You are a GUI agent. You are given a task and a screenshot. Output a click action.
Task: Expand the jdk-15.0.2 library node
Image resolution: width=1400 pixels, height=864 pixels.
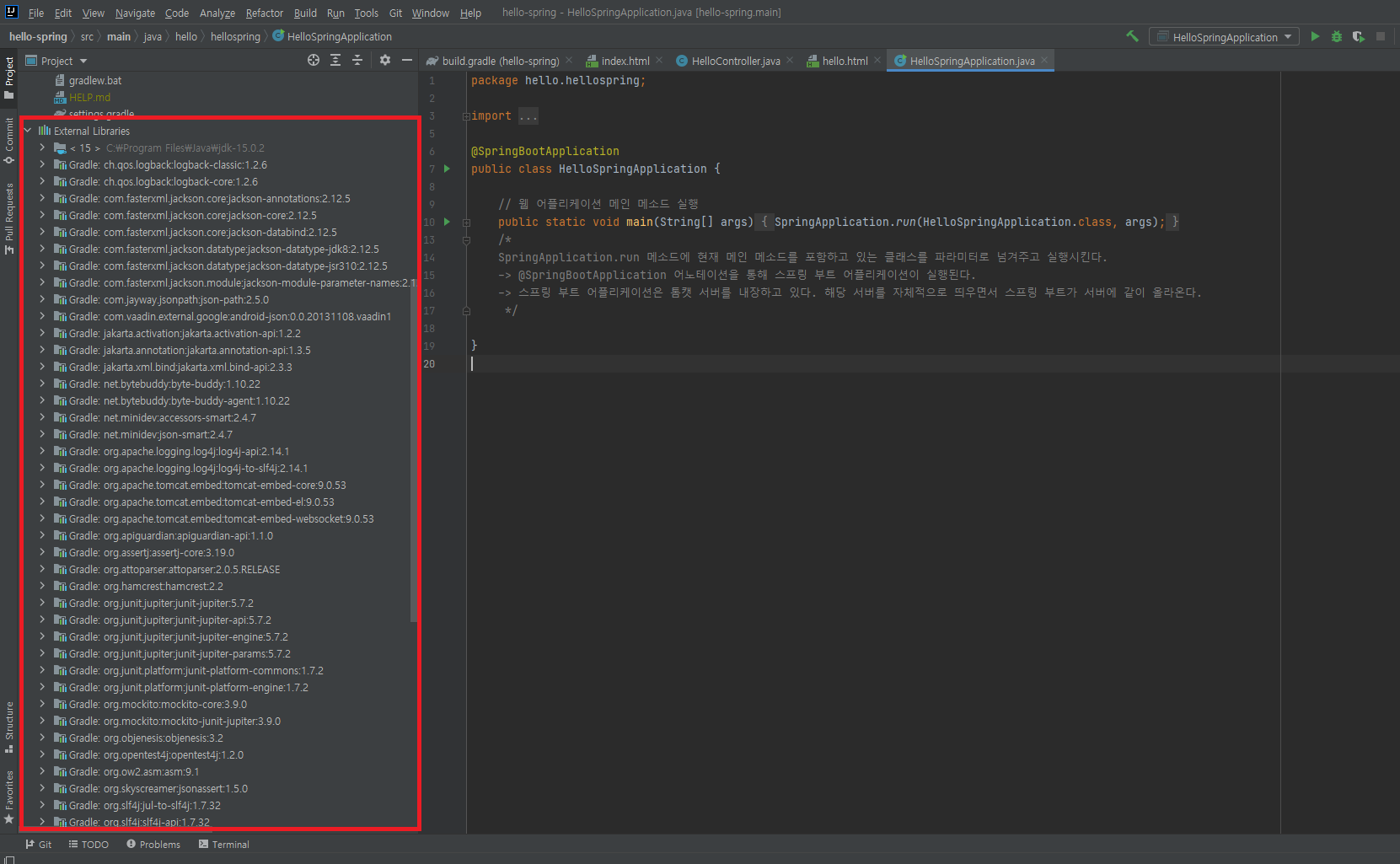tap(42, 148)
